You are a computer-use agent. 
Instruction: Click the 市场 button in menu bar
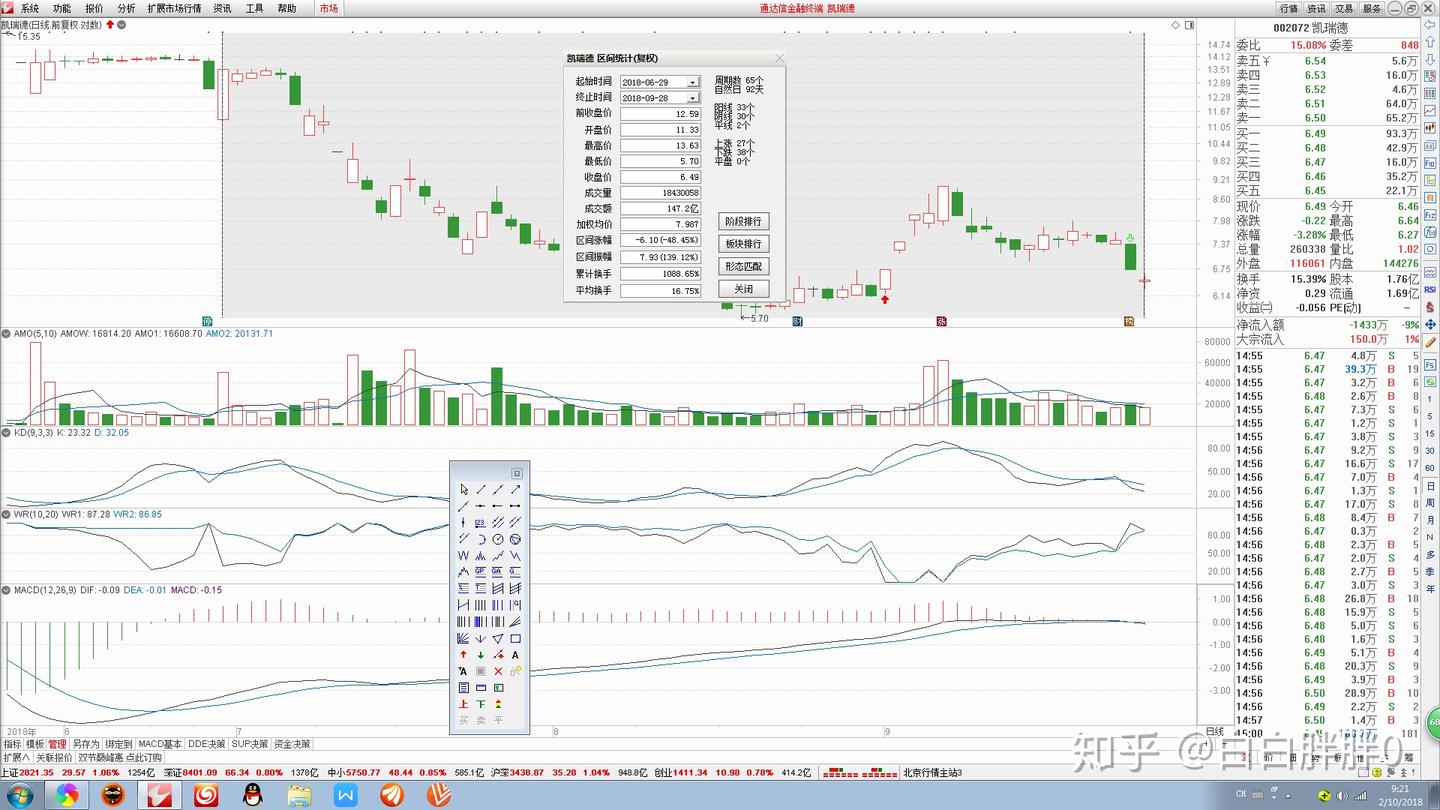[329, 8]
